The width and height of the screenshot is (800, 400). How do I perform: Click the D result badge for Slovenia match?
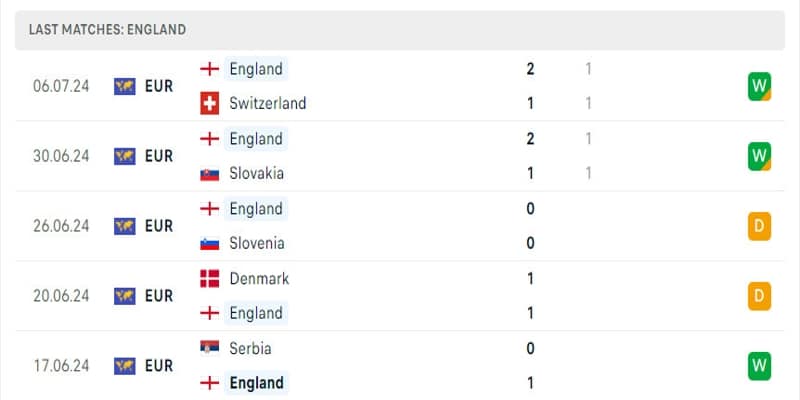pyautogui.click(x=759, y=226)
